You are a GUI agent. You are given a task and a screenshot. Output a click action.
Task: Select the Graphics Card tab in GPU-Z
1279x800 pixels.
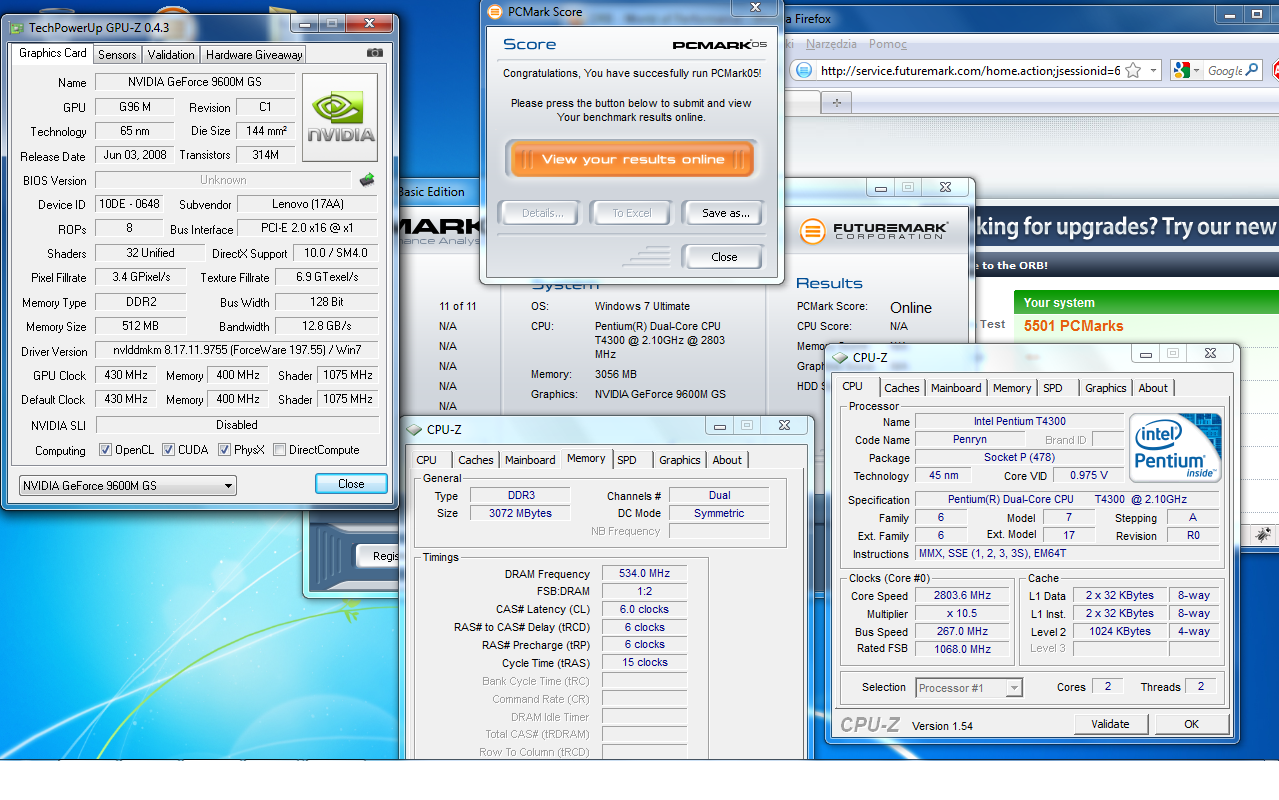pyautogui.click(x=53, y=53)
